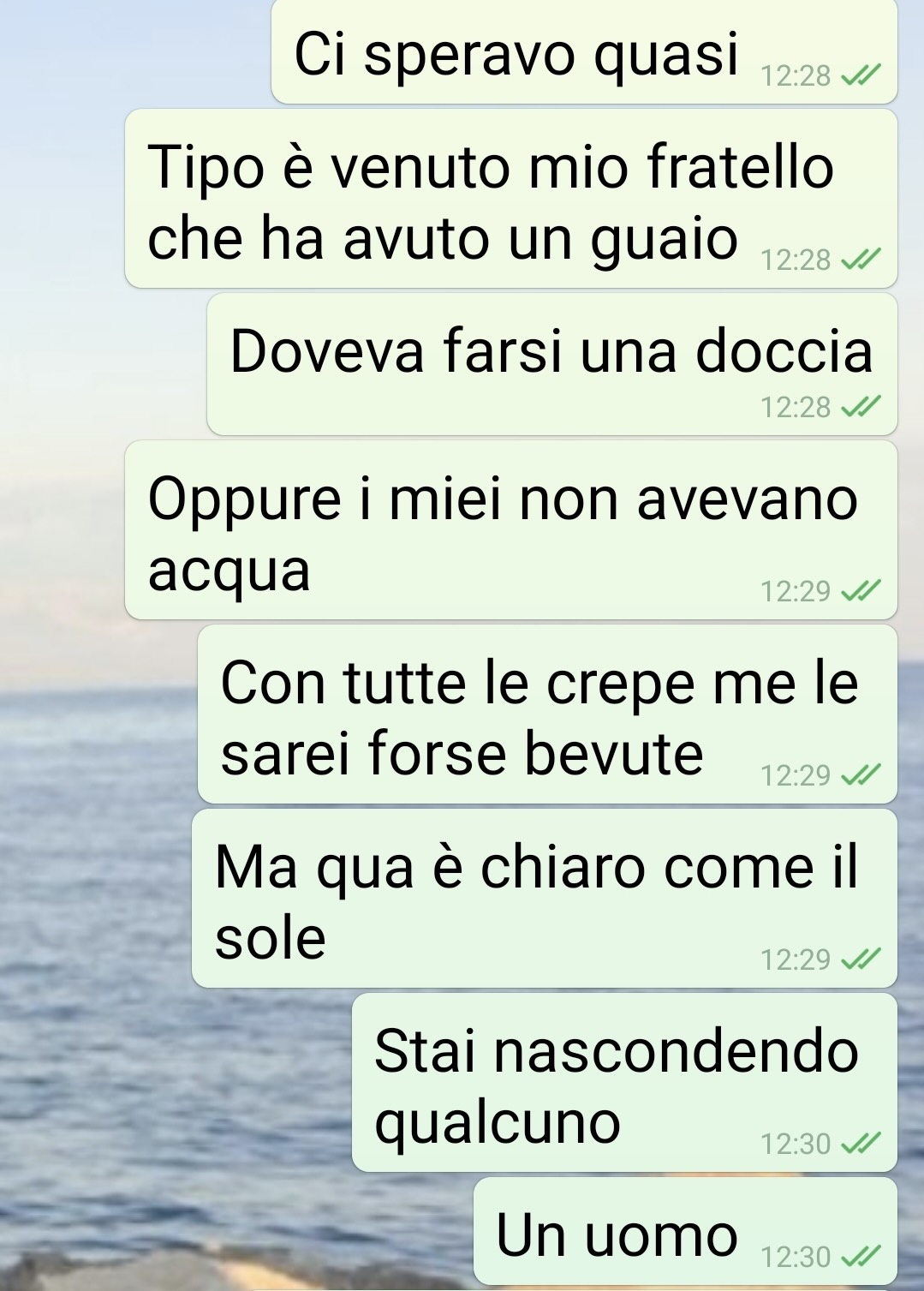Tap the double-check icon on 'Tipo è venuto mio fratello'
Screen dimensions: 924x1291
(x=861, y=260)
